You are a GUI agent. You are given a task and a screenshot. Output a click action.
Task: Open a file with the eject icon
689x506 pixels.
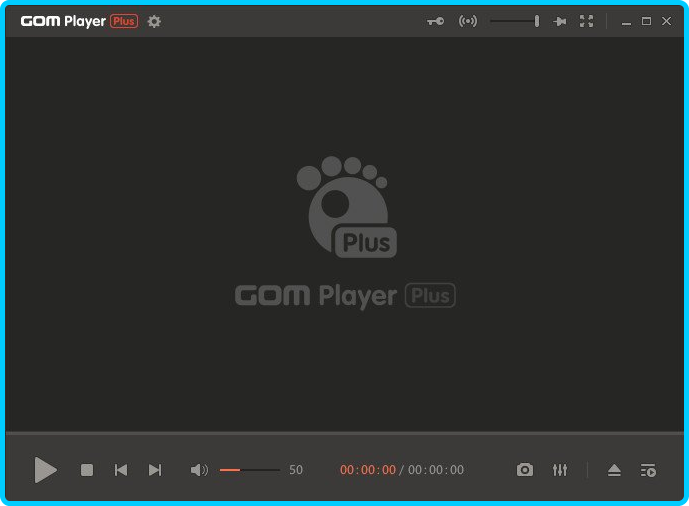(x=614, y=470)
